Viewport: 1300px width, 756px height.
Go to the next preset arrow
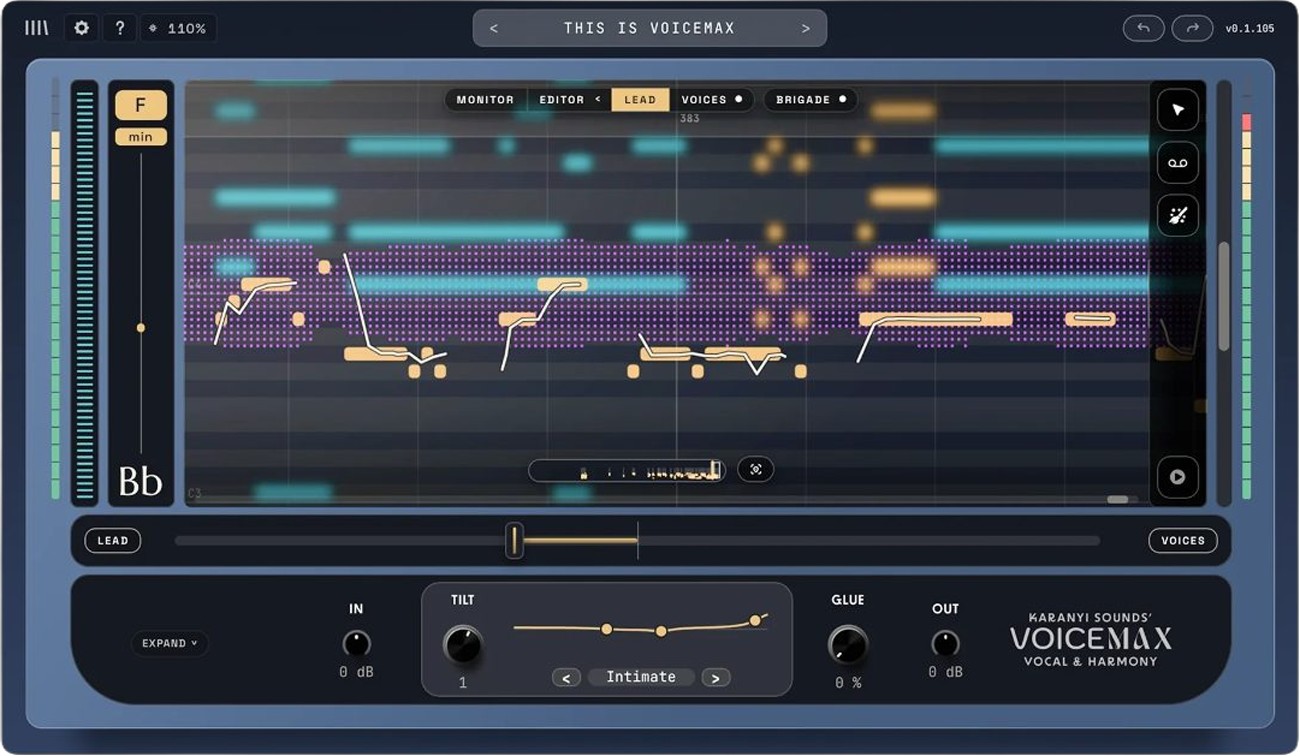point(806,28)
